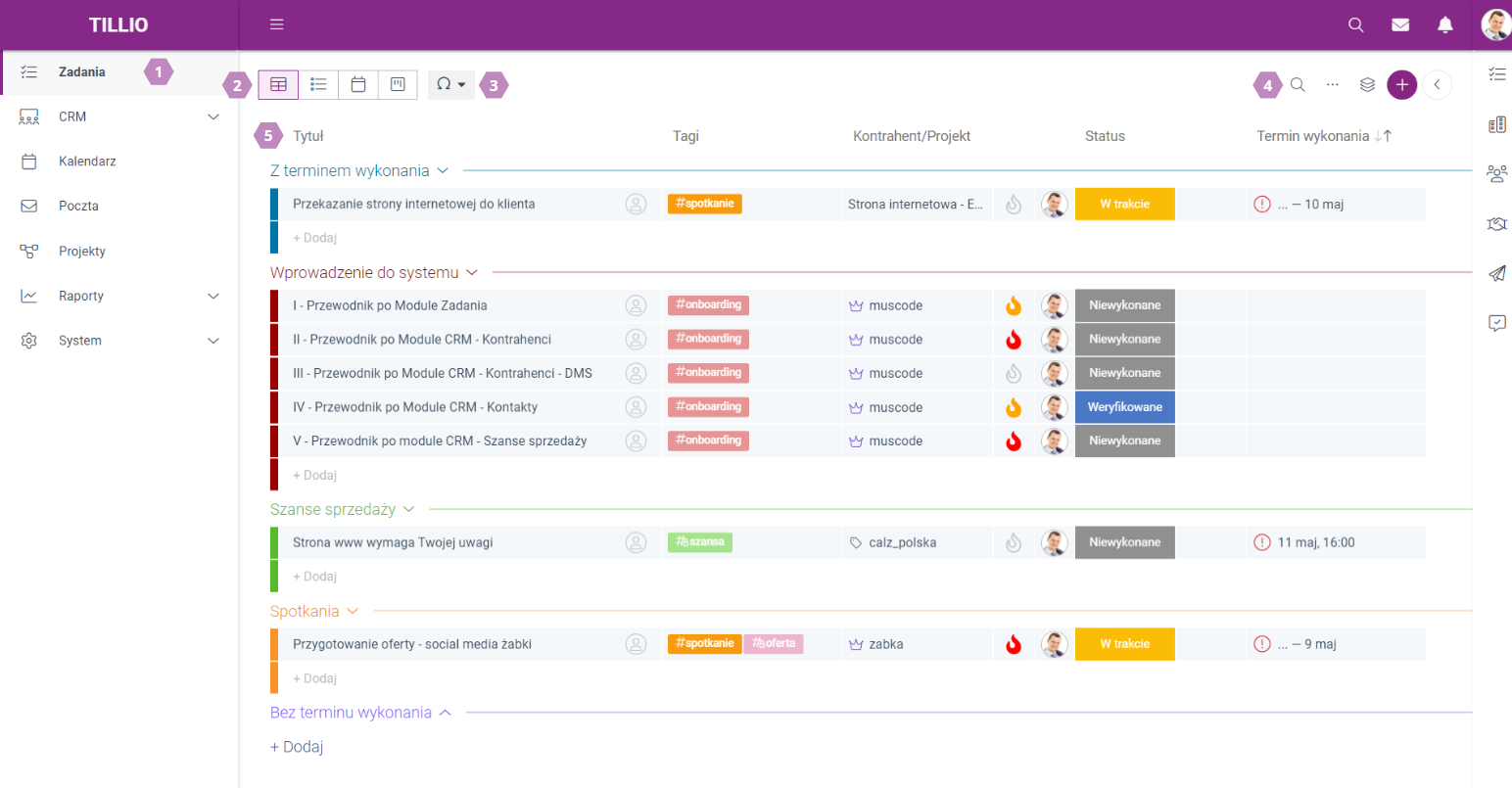Collapse the 'Wprowadzenie do systemu' group

coord(471,272)
